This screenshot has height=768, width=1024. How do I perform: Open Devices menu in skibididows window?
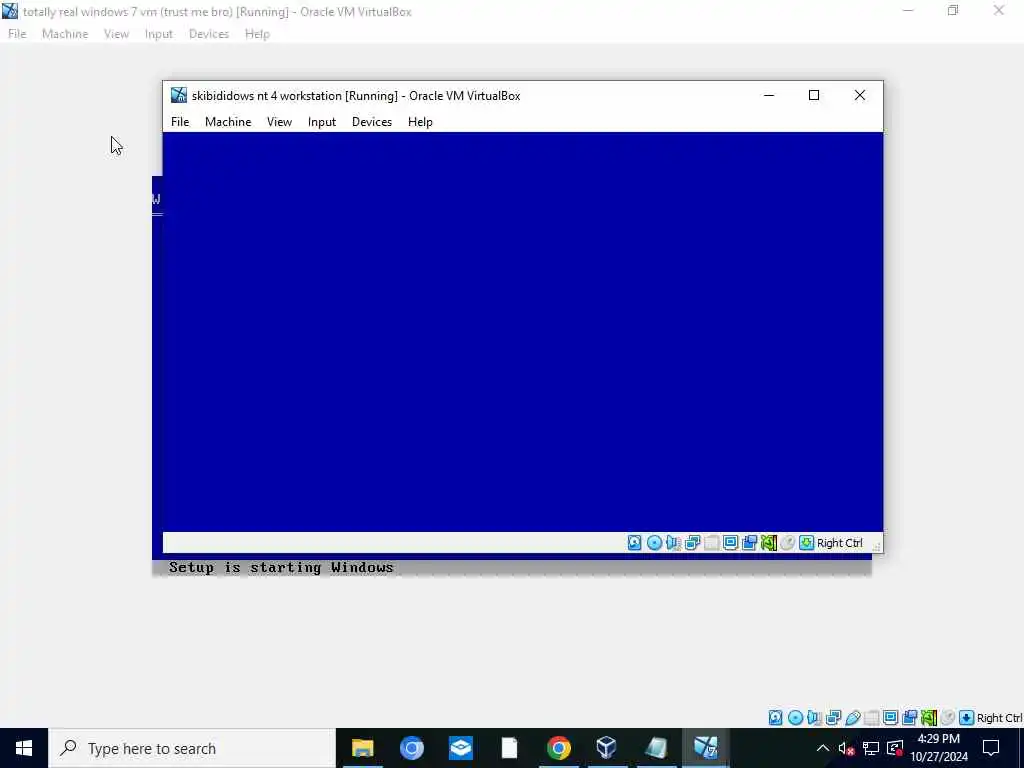372,122
